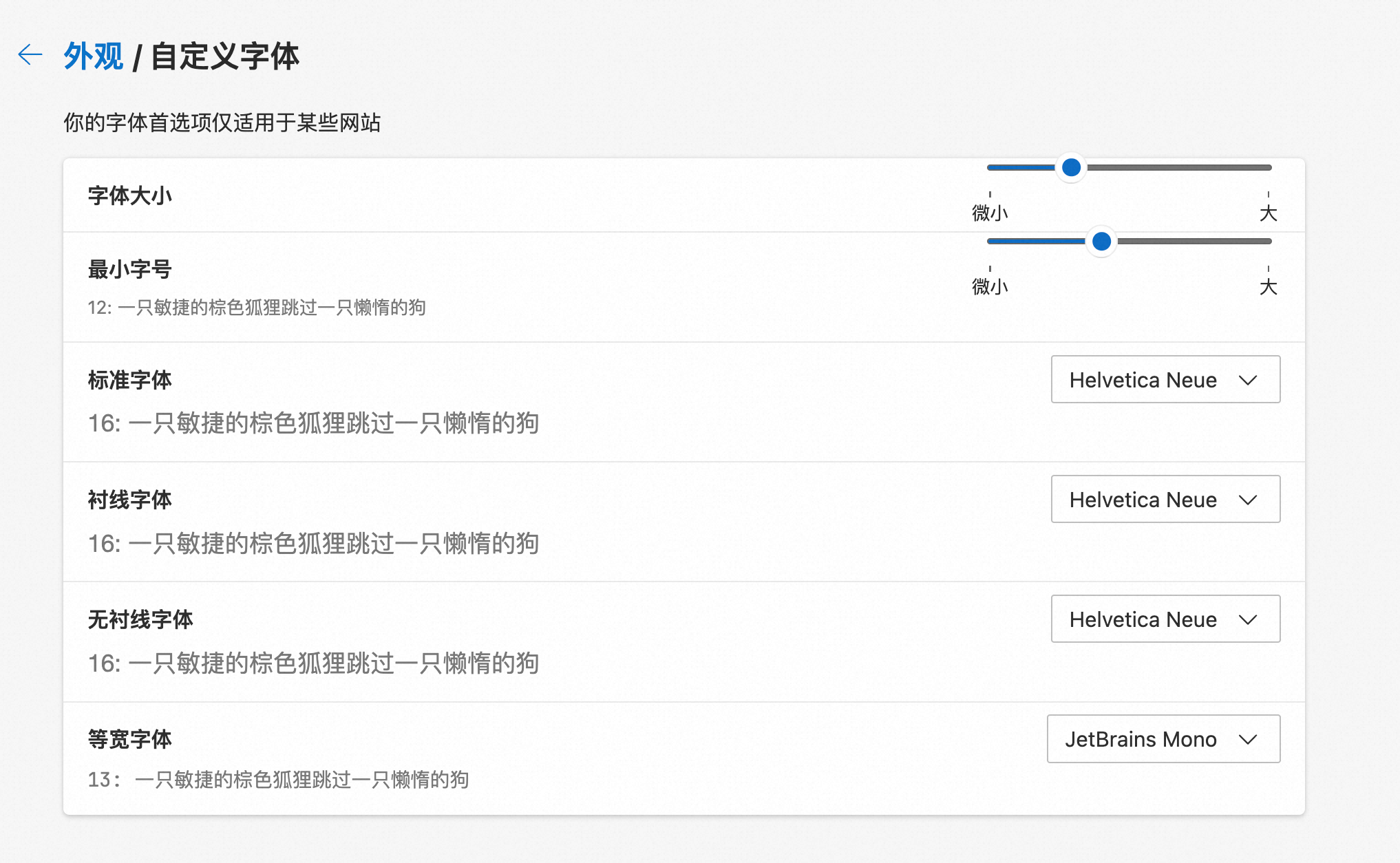Click 大 end of 字体大小 slider track
The width and height of the screenshot is (1400, 863).
1267,167
